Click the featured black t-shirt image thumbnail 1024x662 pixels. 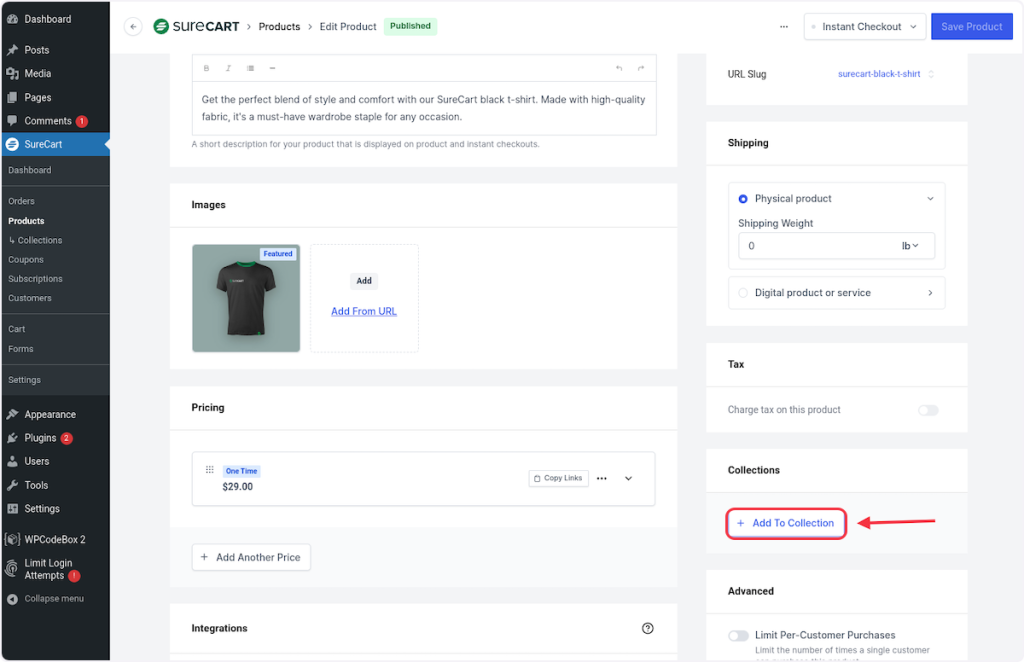[246, 298]
